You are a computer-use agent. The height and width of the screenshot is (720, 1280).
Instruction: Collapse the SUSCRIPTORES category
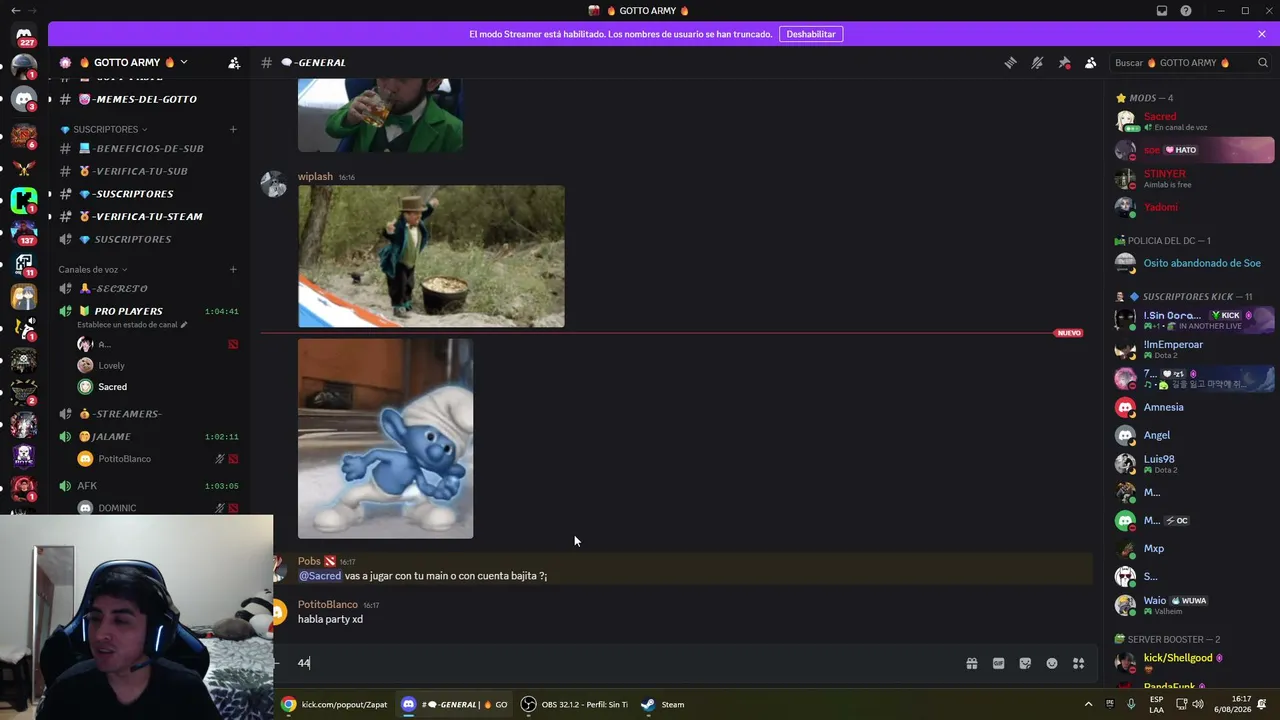(x=104, y=129)
